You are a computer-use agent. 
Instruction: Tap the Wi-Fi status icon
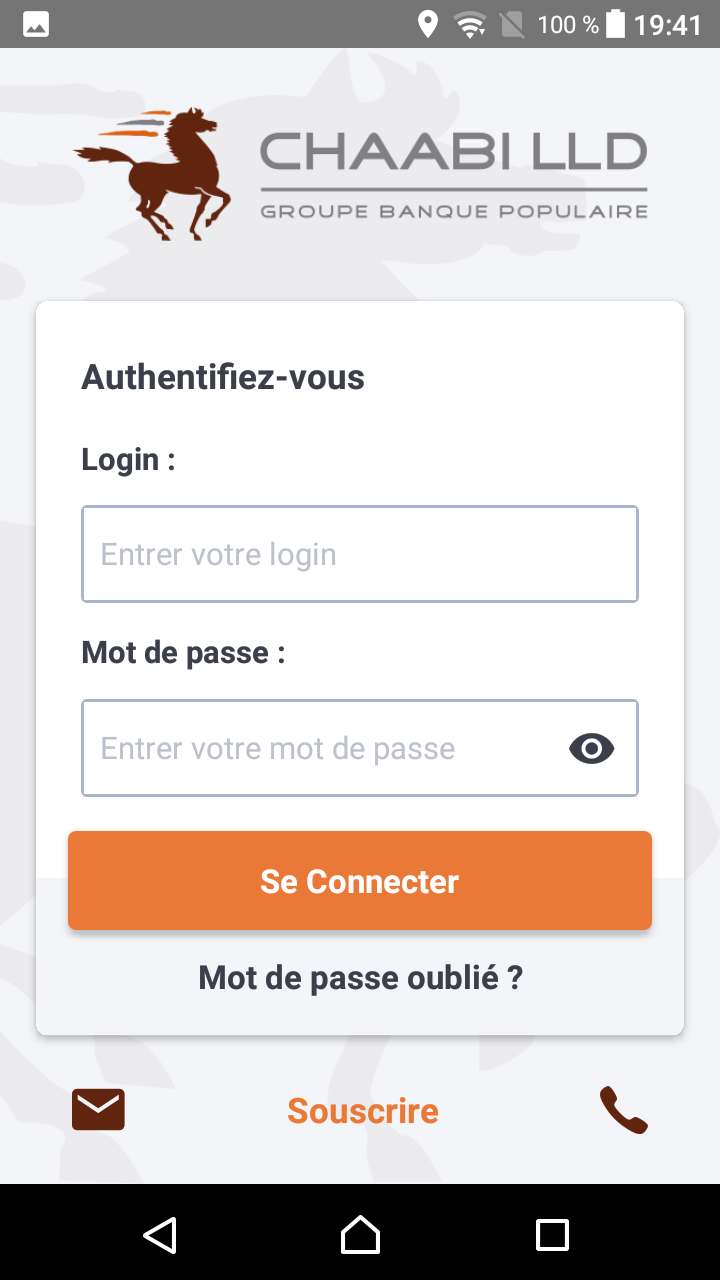[x=469, y=24]
